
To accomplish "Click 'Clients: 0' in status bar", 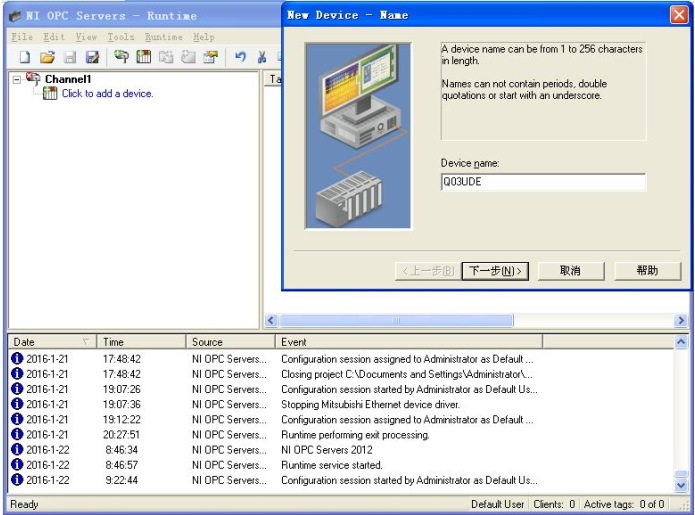I will [x=554, y=504].
